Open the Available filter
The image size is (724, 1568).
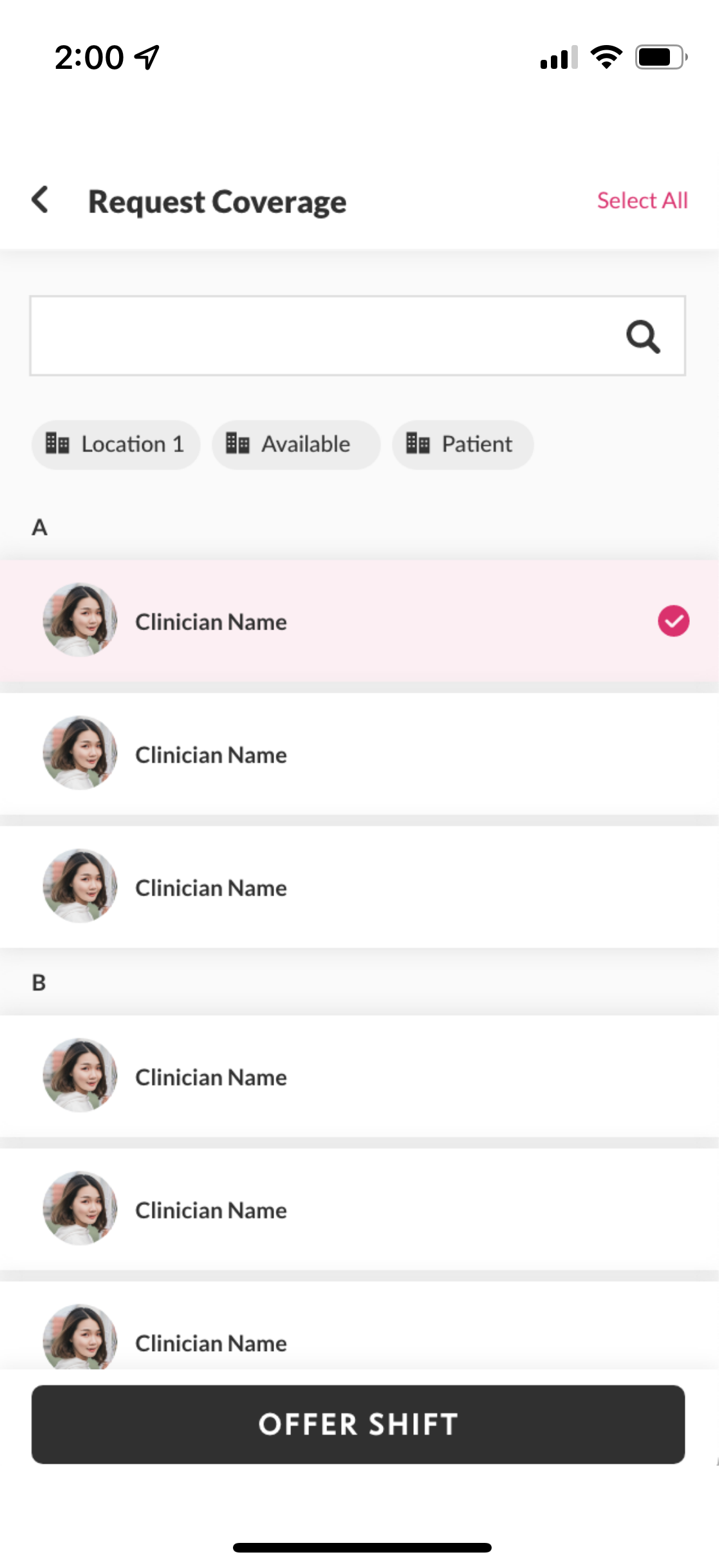(x=296, y=444)
